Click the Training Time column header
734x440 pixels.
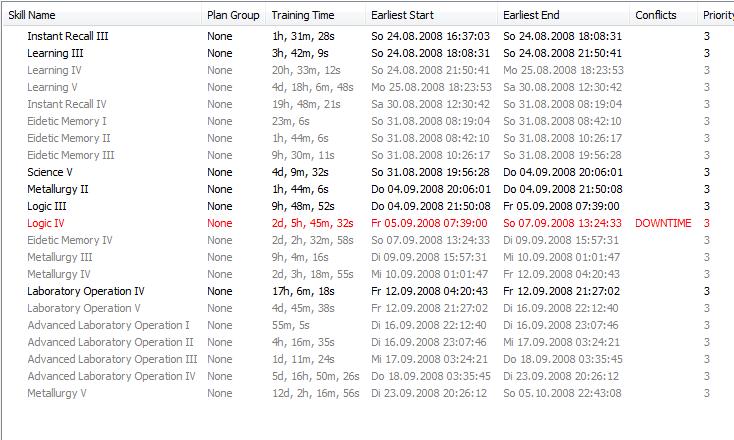pos(304,15)
